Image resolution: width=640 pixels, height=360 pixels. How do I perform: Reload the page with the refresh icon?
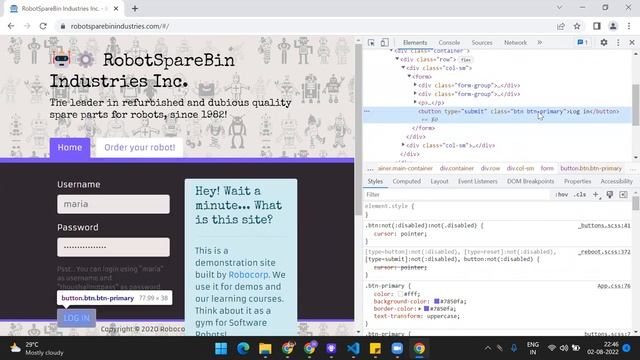click(43, 26)
